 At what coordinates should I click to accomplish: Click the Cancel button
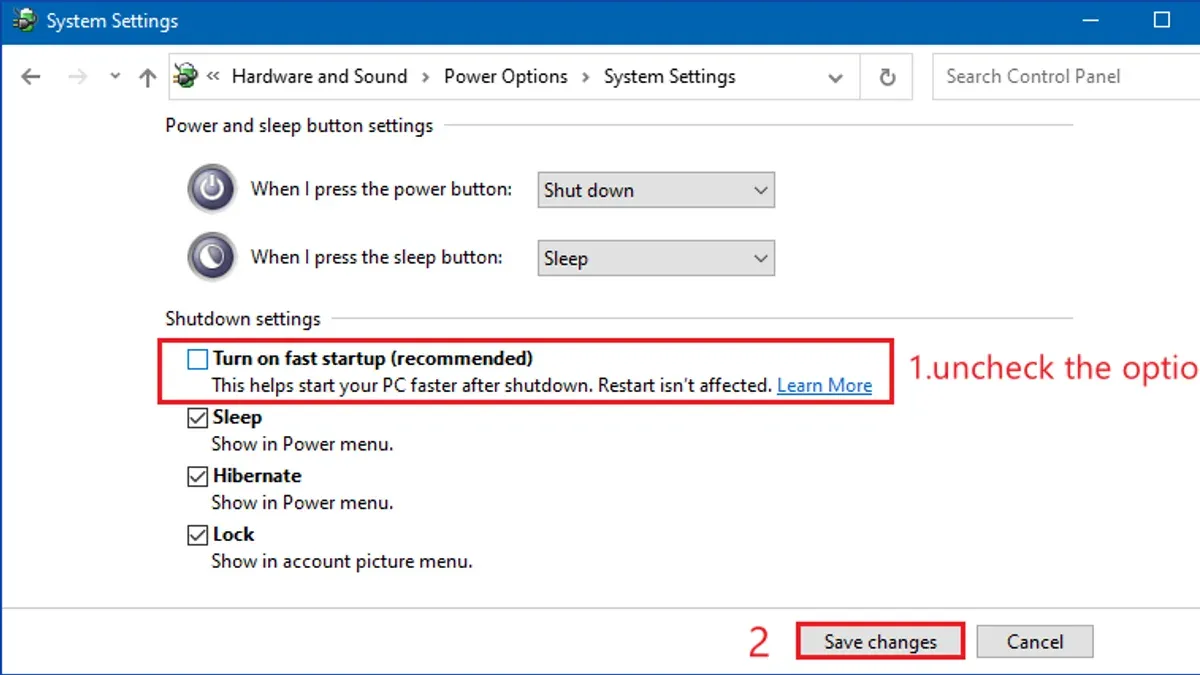coord(1035,642)
